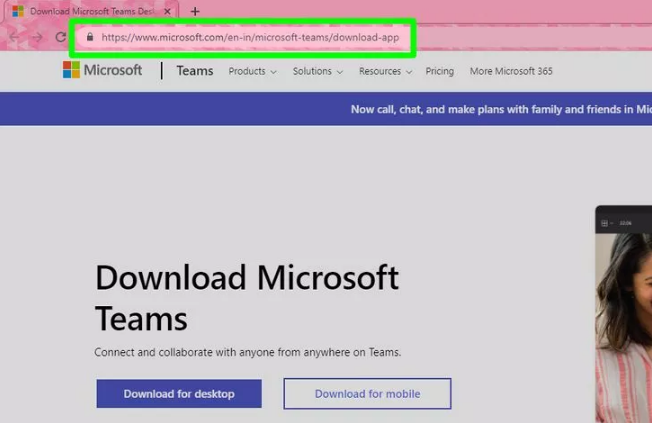Click the Download Microsoft Teams heading
Image resolution: width=652 pixels, height=423 pixels.
tap(247, 298)
